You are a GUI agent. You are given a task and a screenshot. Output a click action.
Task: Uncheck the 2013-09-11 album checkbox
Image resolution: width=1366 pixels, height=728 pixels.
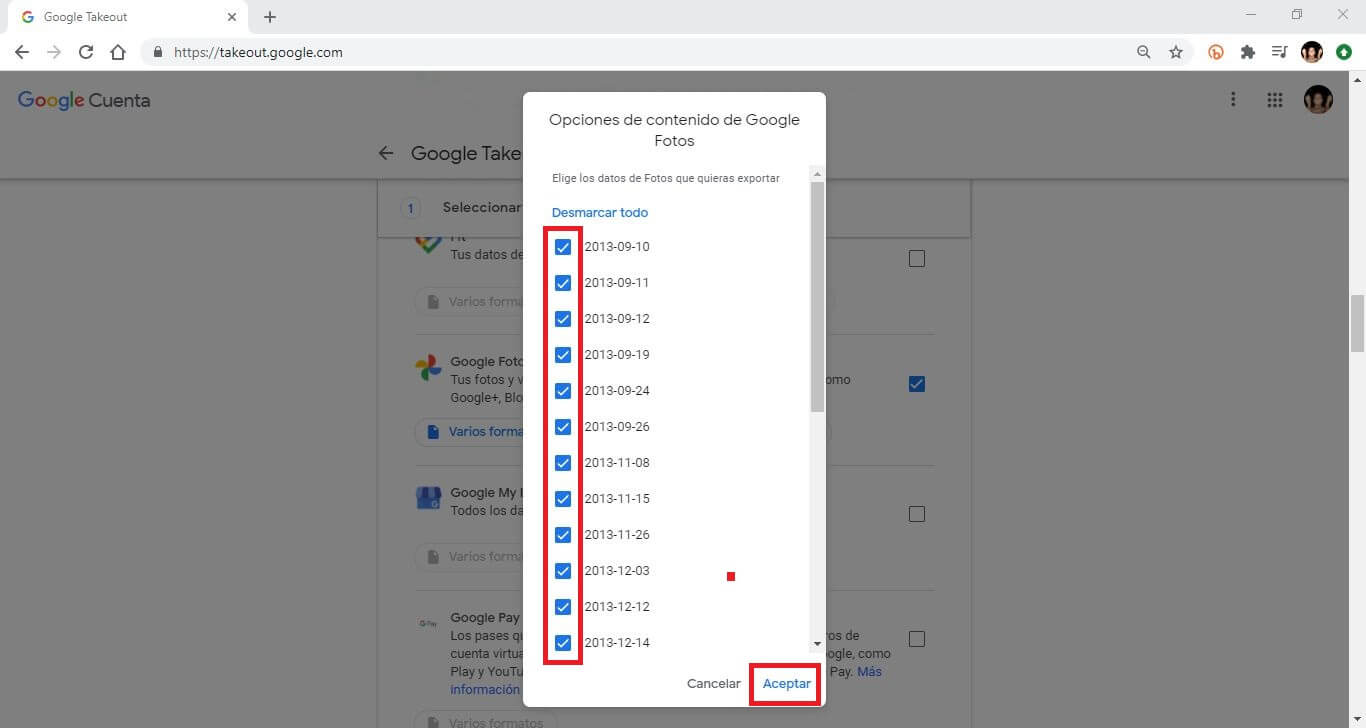point(563,283)
